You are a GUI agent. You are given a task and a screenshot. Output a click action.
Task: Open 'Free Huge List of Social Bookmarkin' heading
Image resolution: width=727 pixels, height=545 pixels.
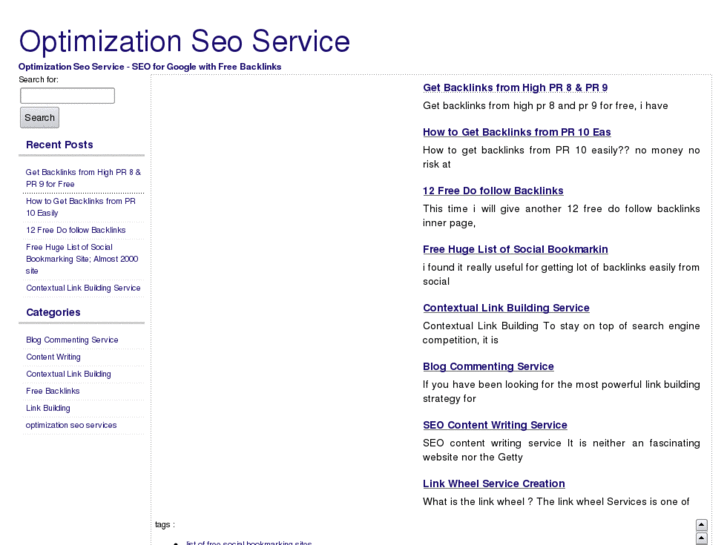click(515, 249)
